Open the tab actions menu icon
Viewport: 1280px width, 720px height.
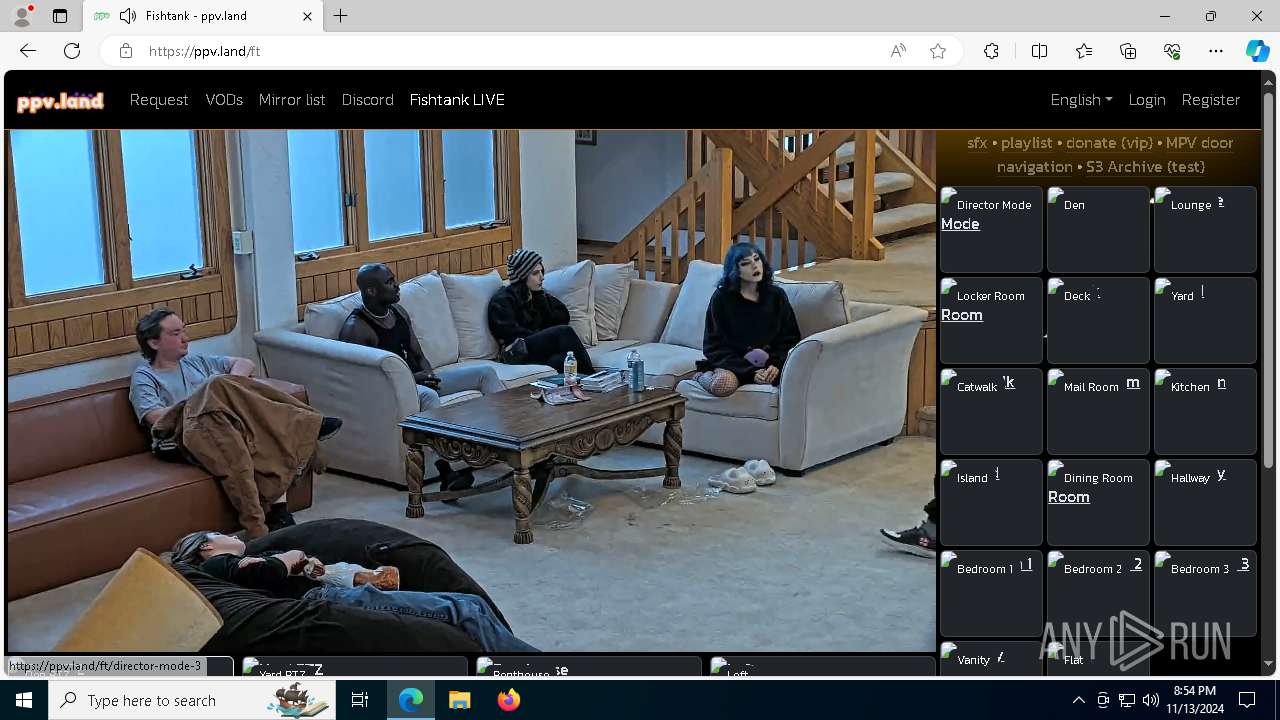point(60,16)
